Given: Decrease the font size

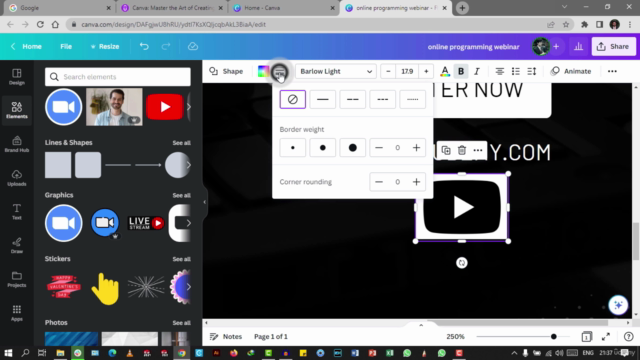Looking at the screenshot, I should coord(388,71).
